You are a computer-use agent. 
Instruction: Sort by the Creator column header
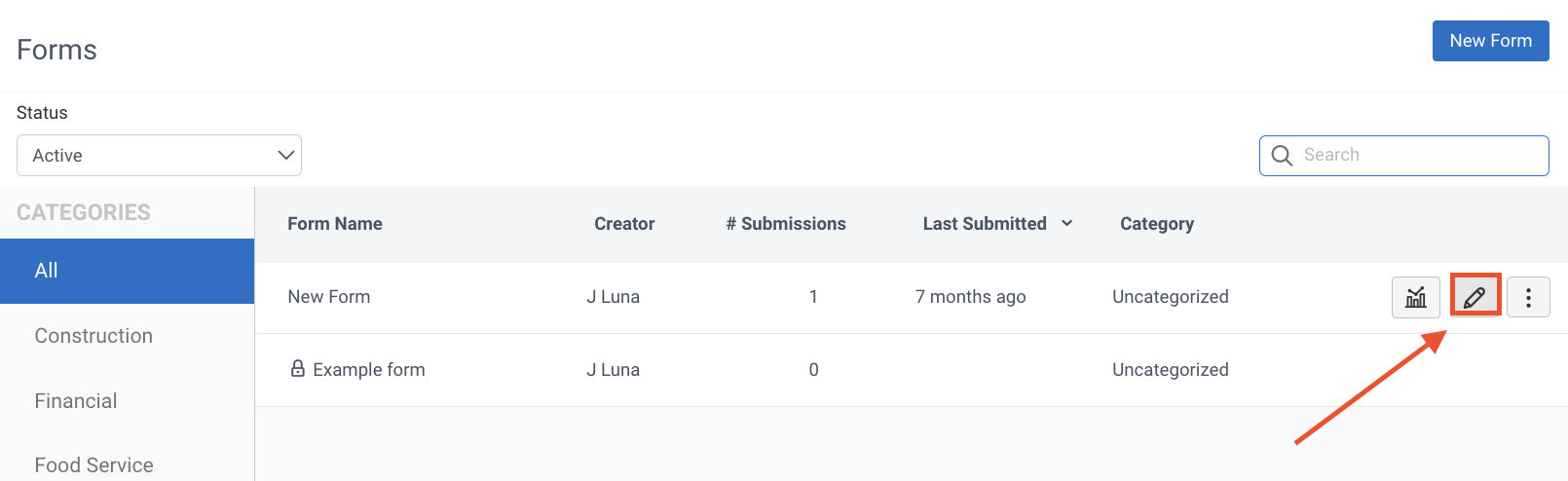point(624,224)
